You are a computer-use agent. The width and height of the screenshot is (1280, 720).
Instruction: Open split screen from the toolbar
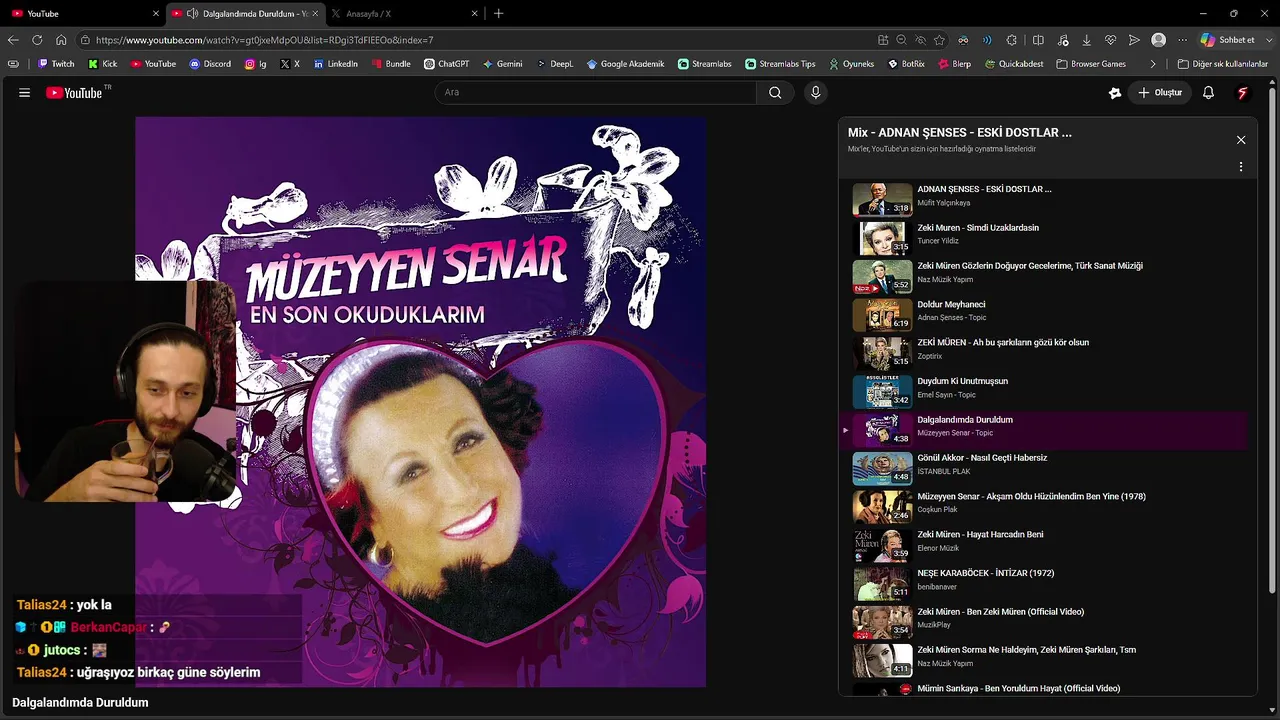[x=1038, y=40]
